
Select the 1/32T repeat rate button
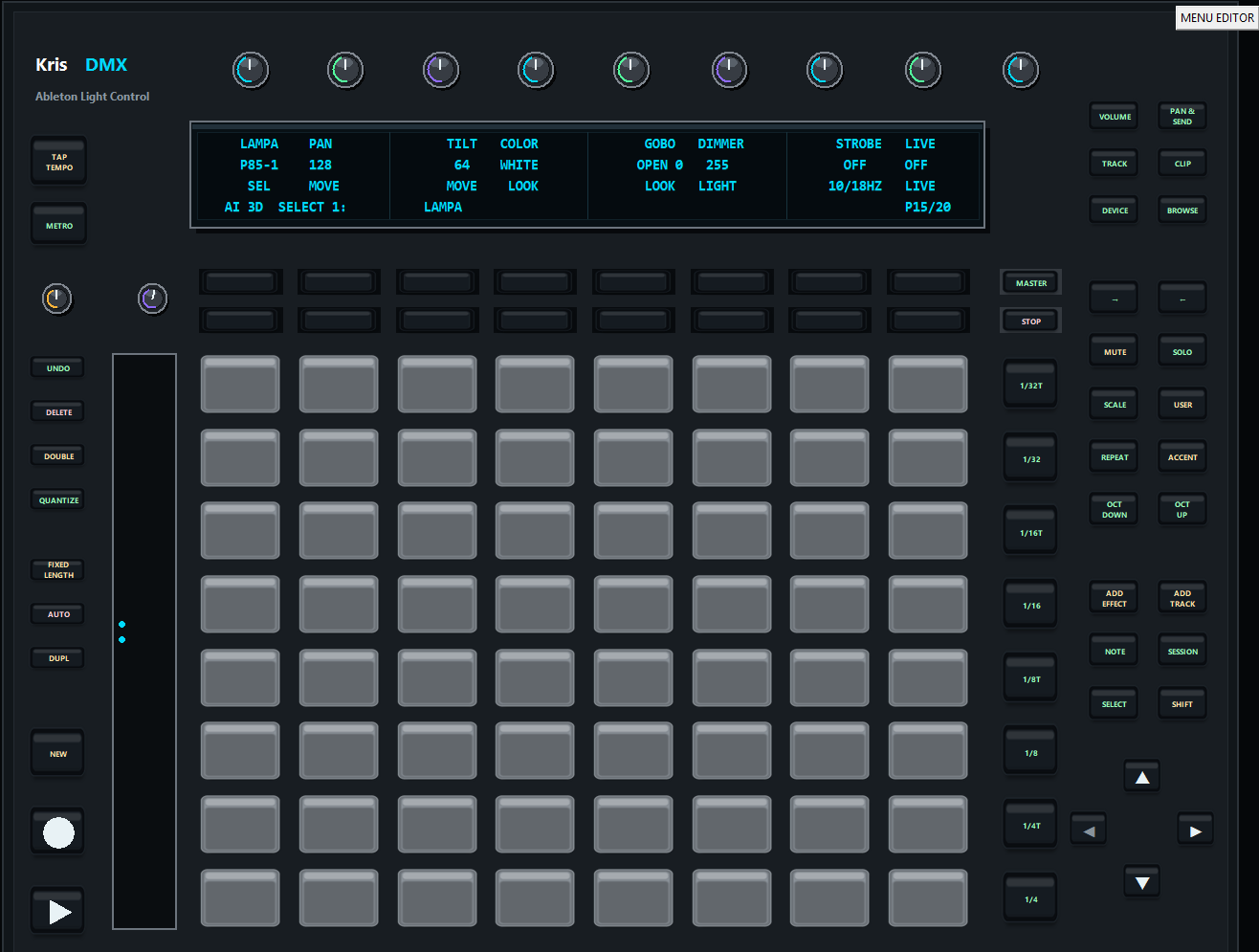[x=1031, y=386]
